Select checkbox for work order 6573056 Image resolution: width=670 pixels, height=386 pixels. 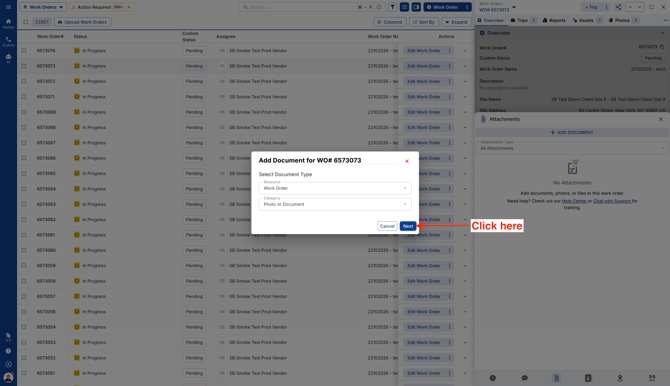[24, 312]
